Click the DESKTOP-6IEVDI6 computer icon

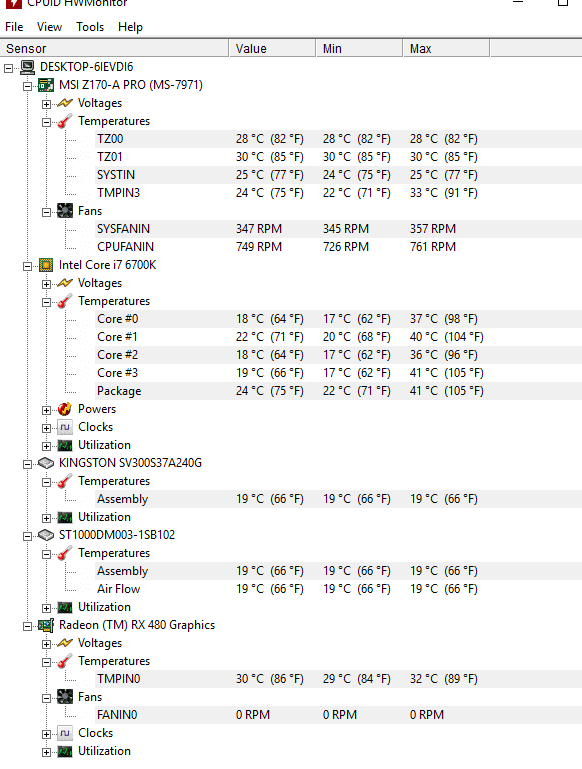point(27,67)
